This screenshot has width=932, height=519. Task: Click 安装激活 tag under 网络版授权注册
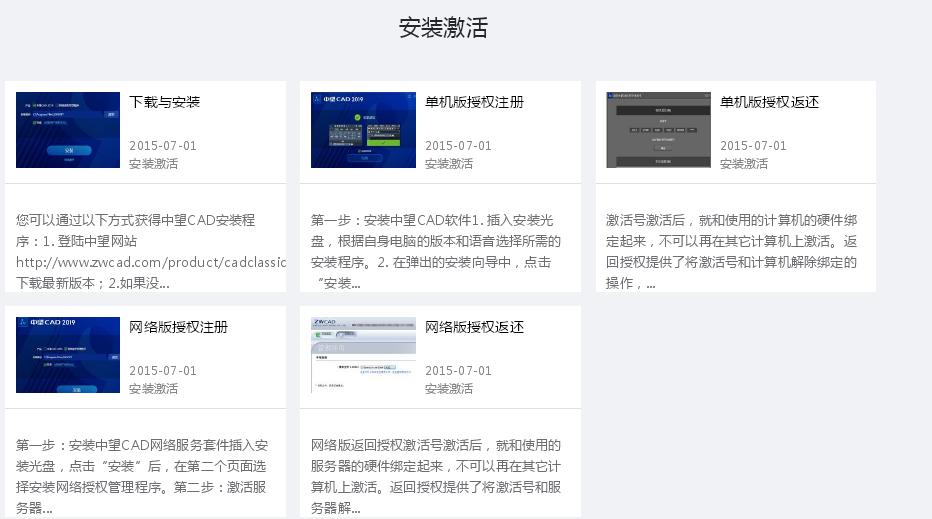[153, 388]
